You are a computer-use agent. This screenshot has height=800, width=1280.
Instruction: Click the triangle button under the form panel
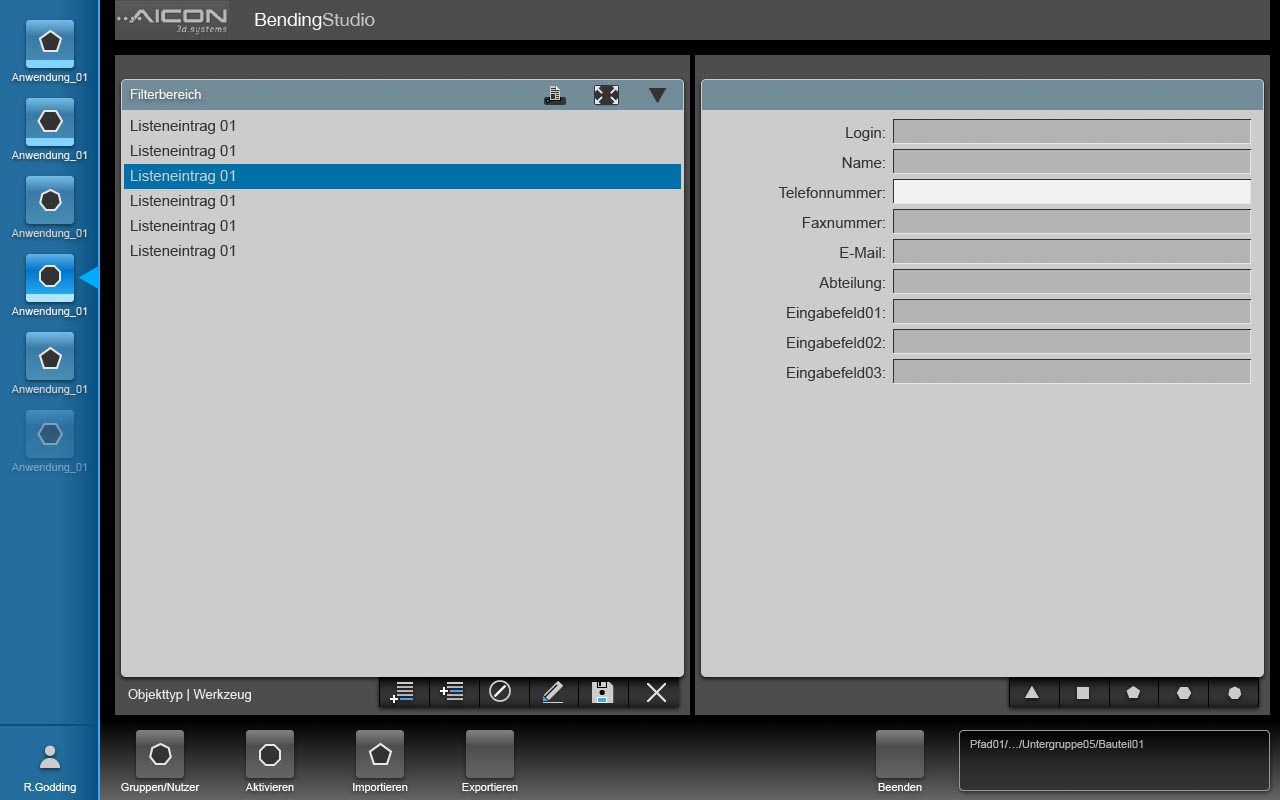pyautogui.click(x=1033, y=692)
